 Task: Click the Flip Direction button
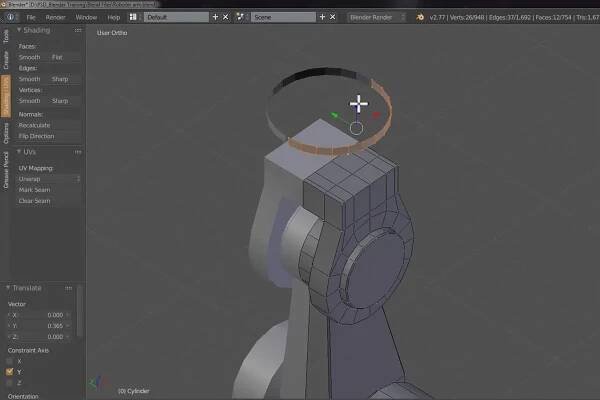45,136
